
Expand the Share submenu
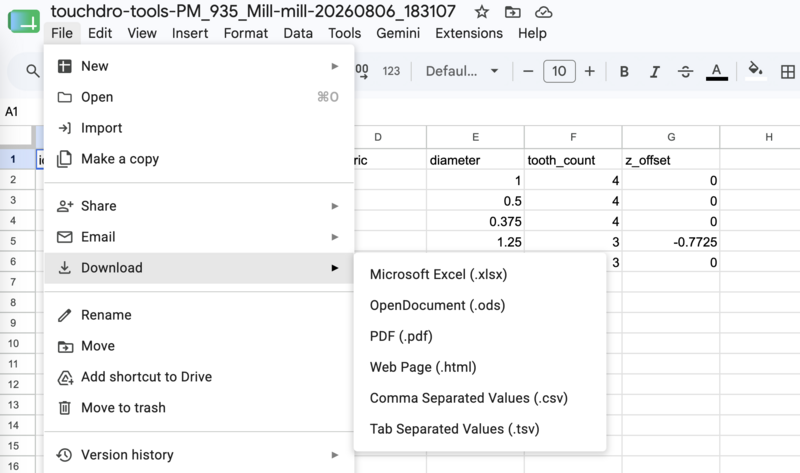point(199,206)
